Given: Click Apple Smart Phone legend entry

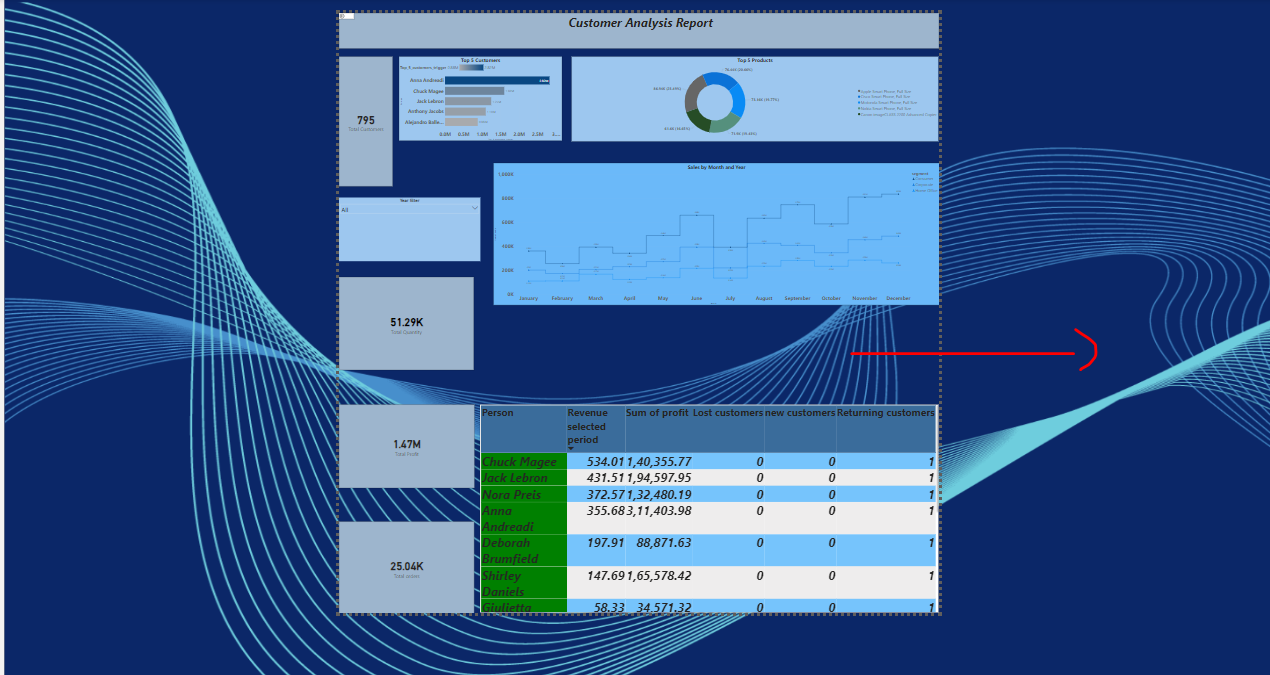Looking at the screenshot, I should [885, 91].
